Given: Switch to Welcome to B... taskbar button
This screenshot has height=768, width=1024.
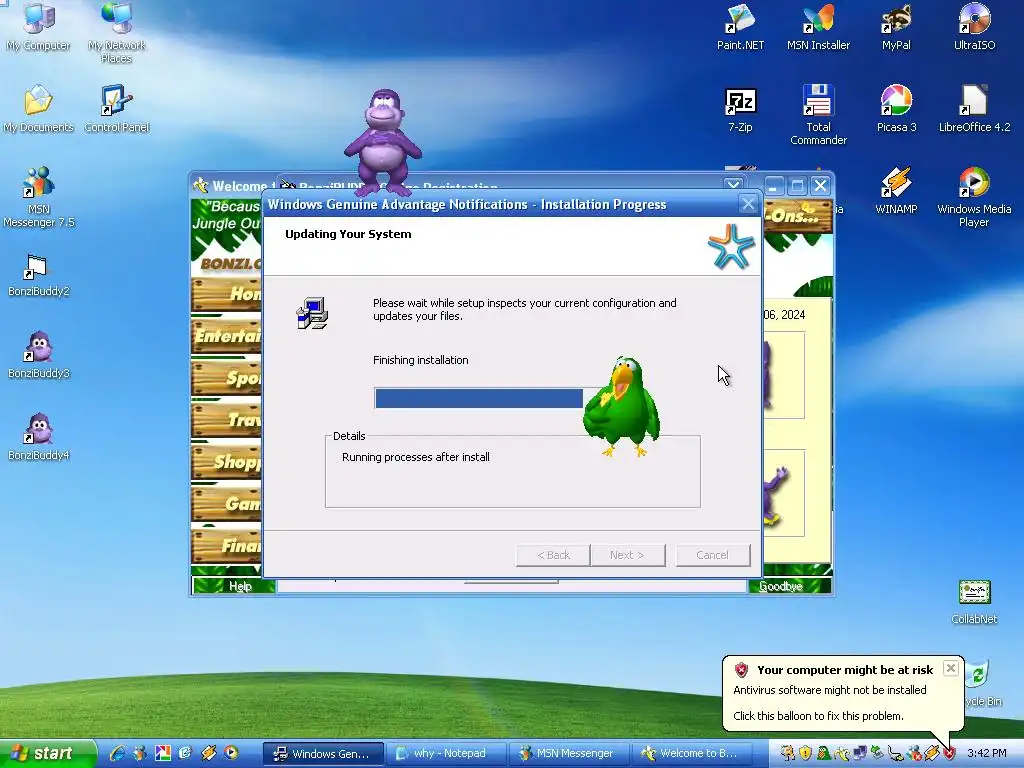Looking at the screenshot, I should 691,754.
